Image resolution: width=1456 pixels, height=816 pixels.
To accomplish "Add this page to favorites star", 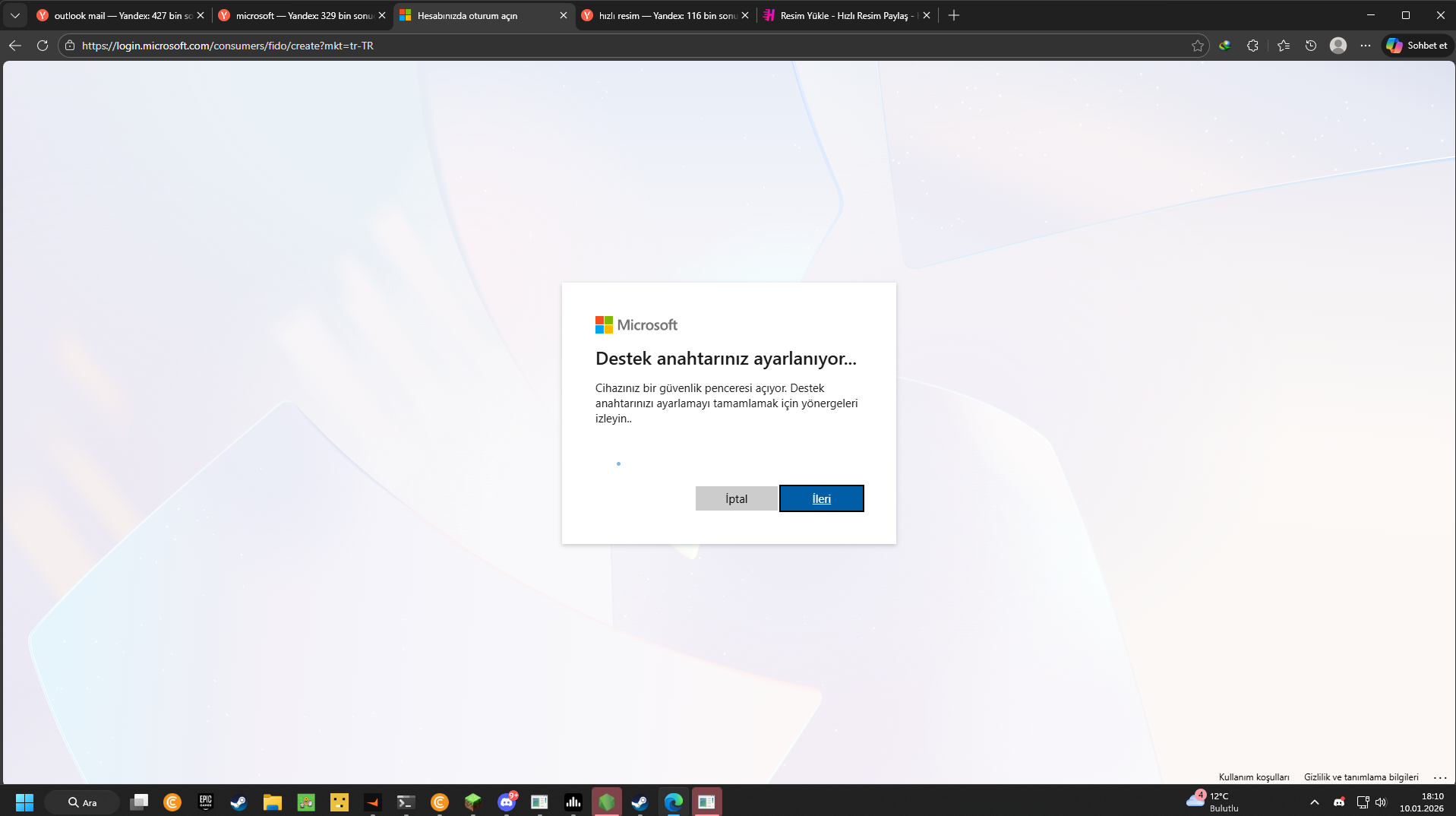I will (x=1198, y=46).
